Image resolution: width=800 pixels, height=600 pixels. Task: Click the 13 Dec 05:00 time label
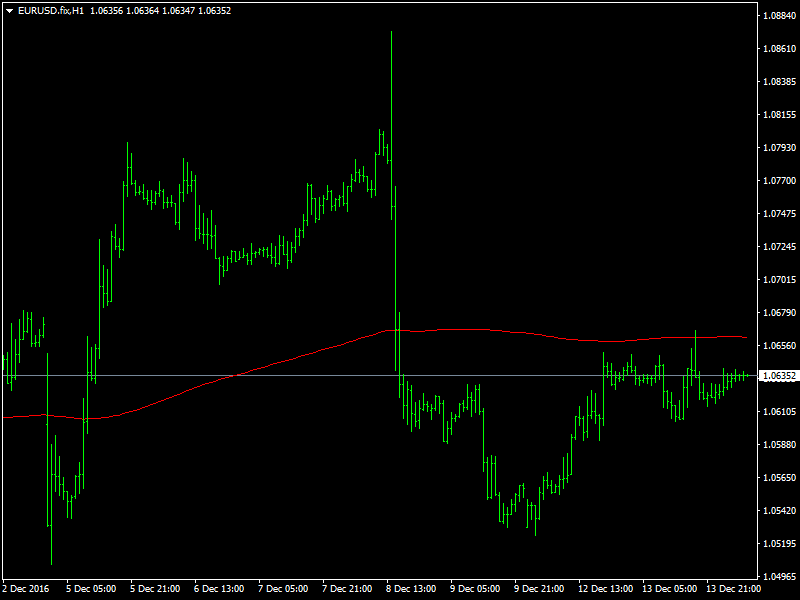coord(669,589)
